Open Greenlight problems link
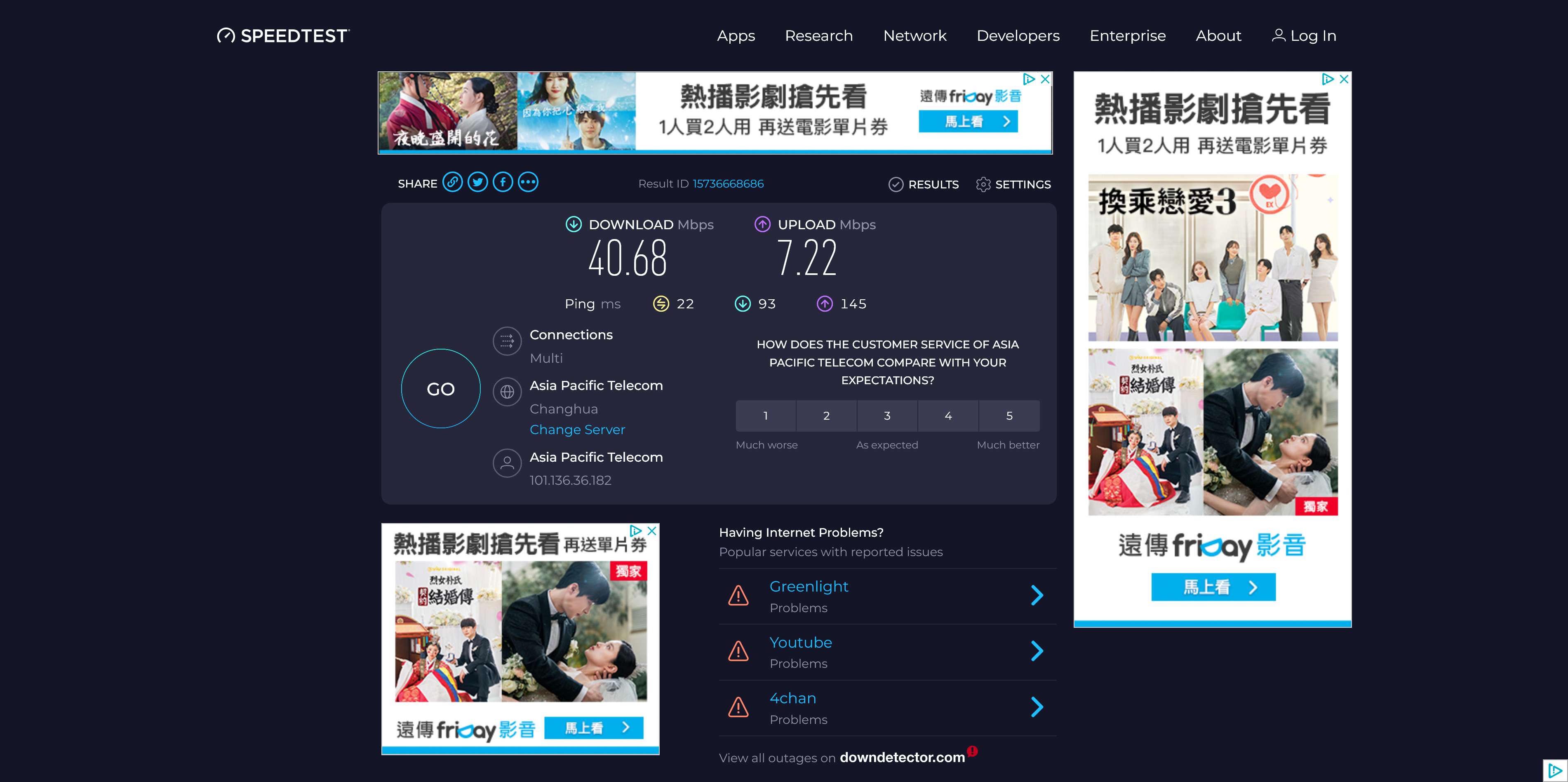 click(x=809, y=587)
